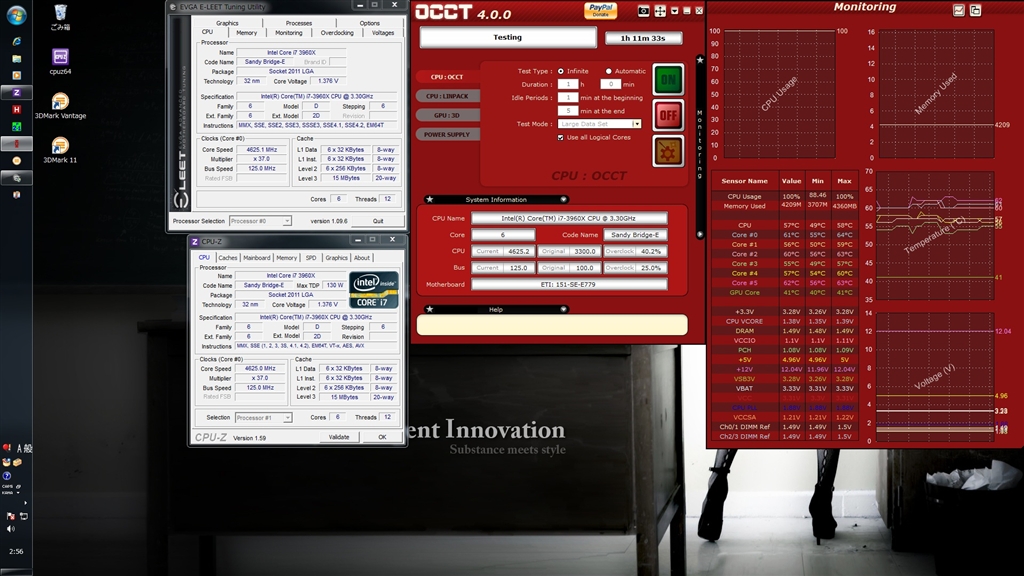Select the 3DMark 11 desktop shortcut
Image resolution: width=1024 pixels, height=576 pixels.
pyautogui.click(x=60, y=150)
